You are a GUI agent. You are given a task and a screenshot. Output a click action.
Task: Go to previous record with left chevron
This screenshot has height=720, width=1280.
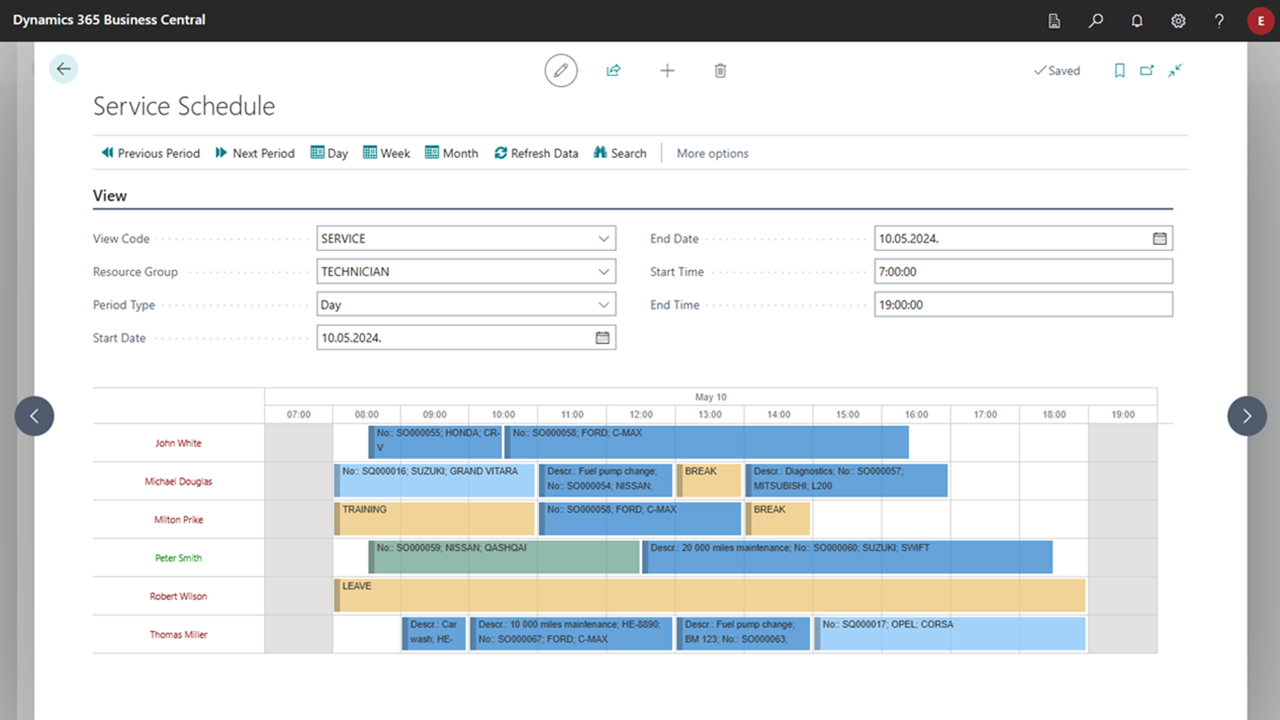(x=34, y=416)
